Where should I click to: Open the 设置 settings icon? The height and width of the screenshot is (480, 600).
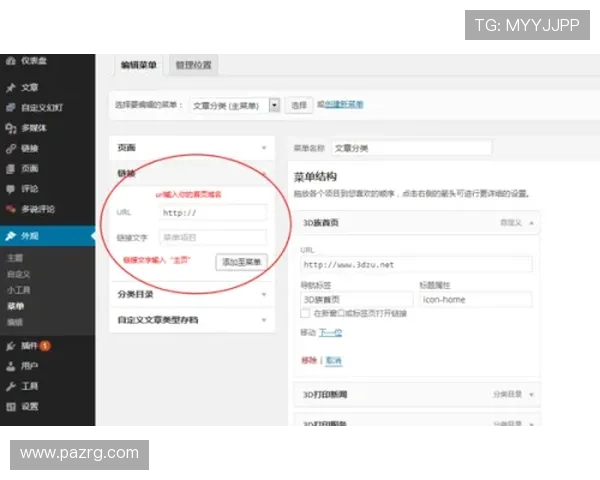(x=11, y=407)
